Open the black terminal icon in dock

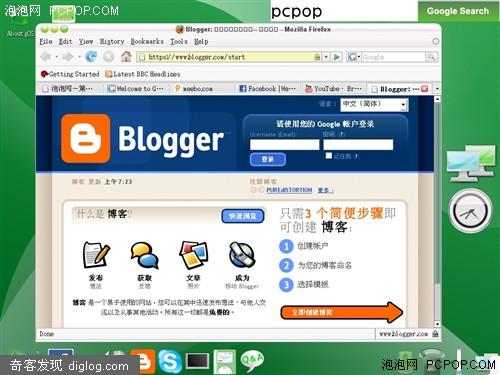[197, 361]
